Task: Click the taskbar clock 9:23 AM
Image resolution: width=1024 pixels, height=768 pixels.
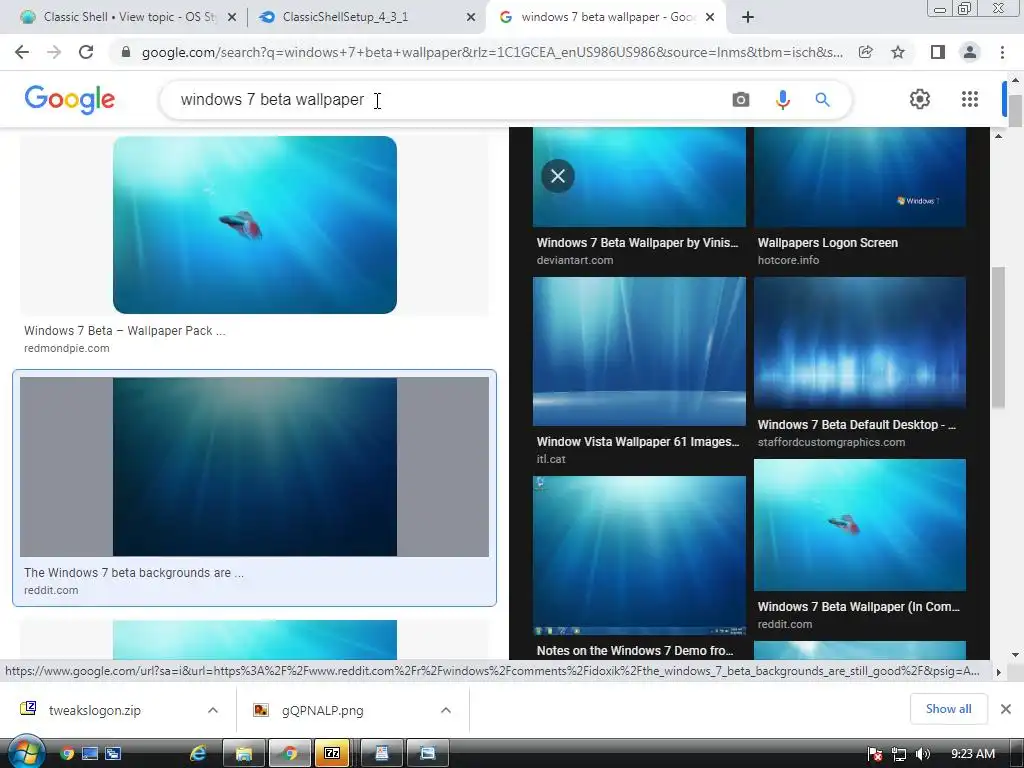Action: [972, 754]
